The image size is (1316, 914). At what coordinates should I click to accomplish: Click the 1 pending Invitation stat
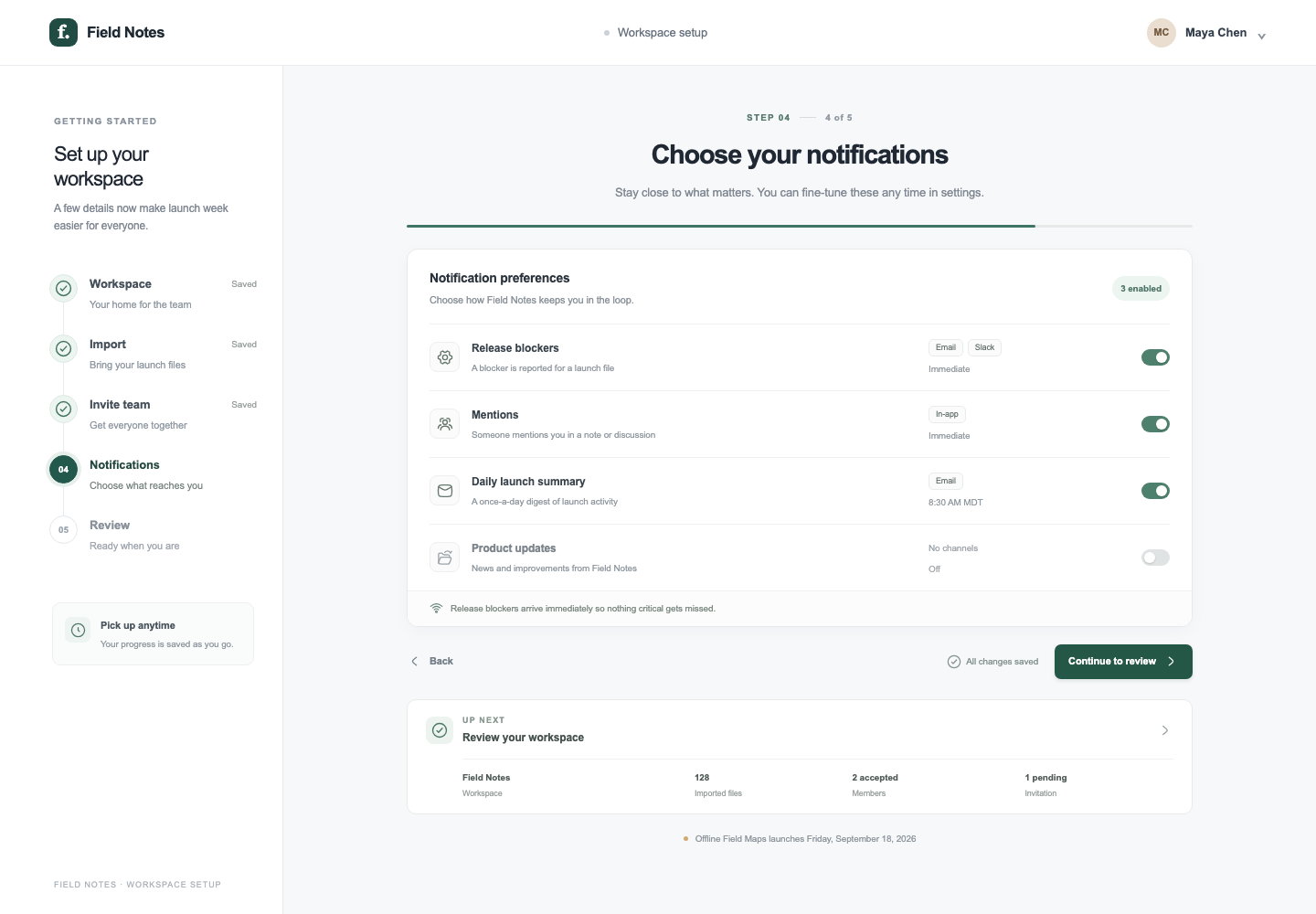coord(1045,785)
